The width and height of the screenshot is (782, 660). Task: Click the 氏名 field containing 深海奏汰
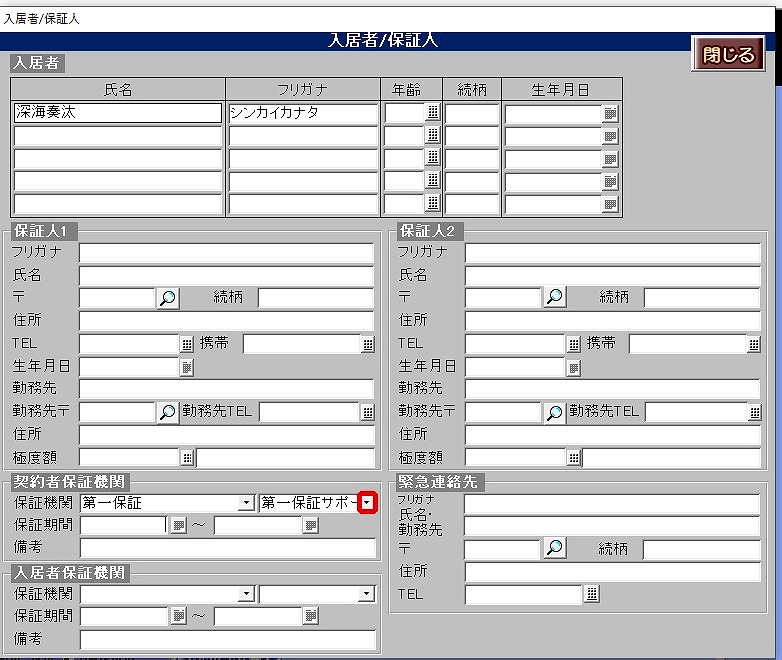117,113
